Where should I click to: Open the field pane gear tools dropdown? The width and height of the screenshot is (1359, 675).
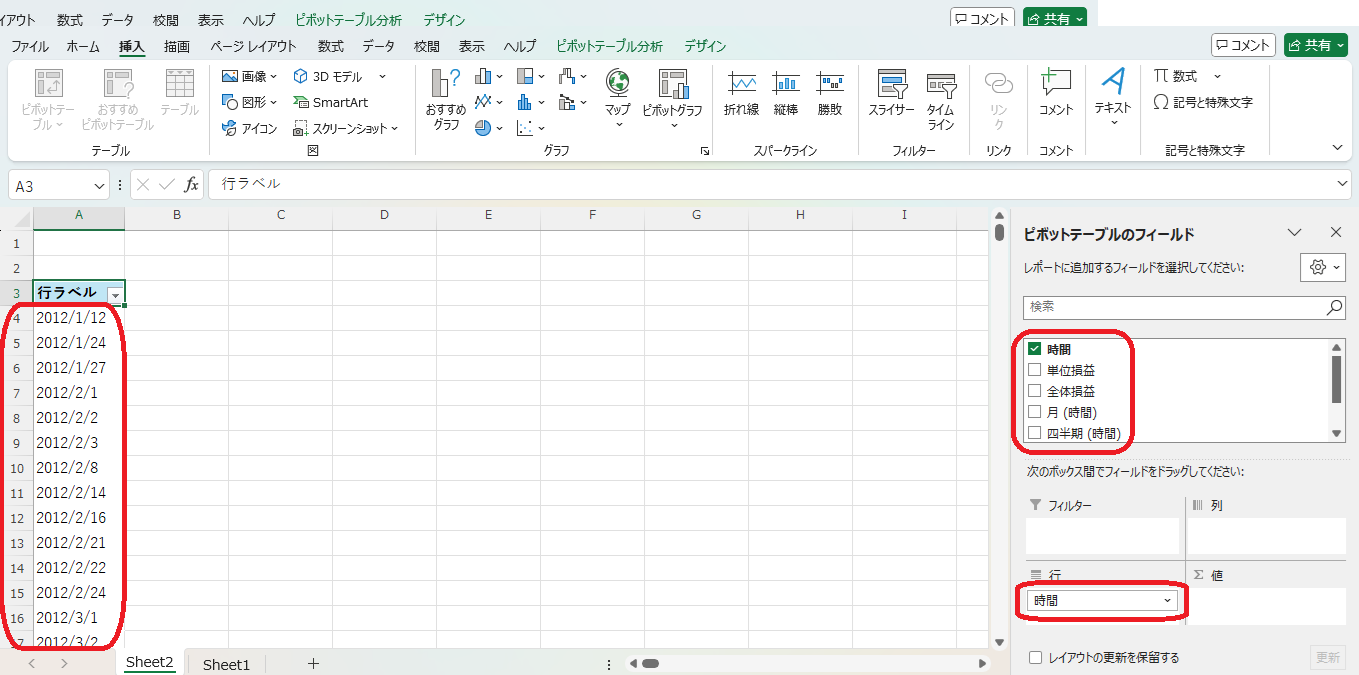click(1322, 267)
